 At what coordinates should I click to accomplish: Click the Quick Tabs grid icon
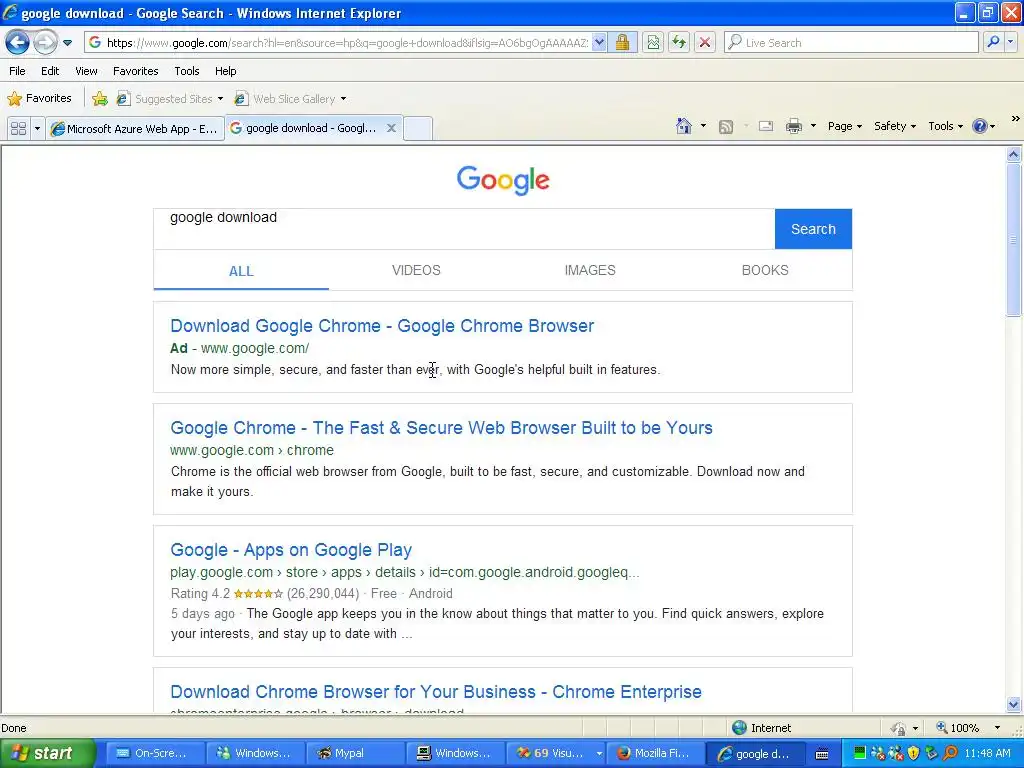[x=18, y=129]
